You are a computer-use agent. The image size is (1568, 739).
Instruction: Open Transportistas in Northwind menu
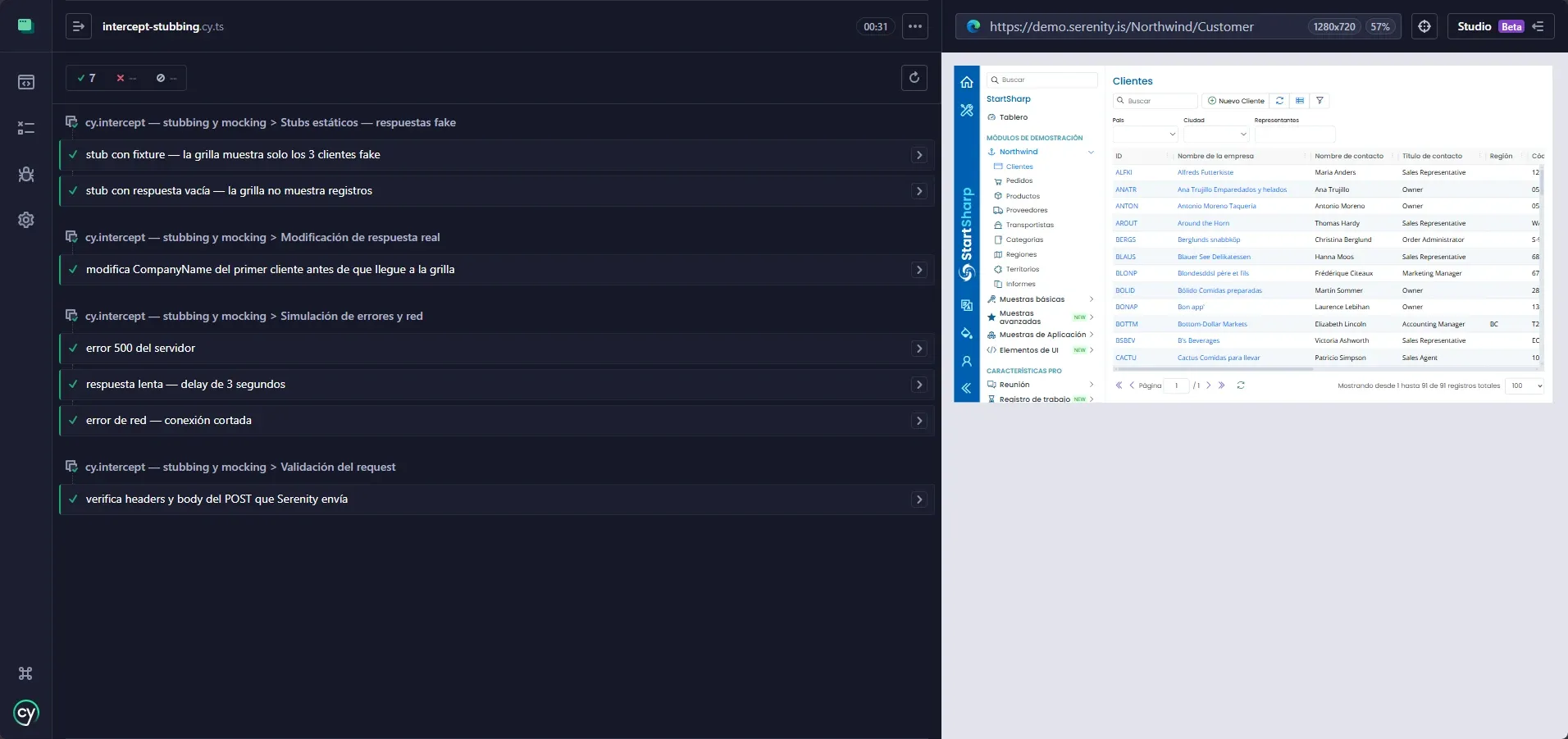point(1030,225)
